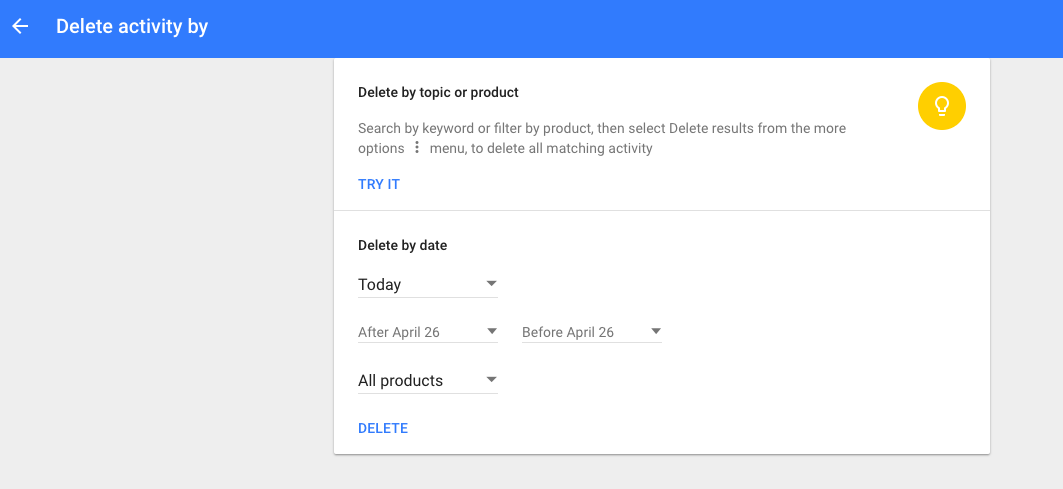Click the Delete by date heading
1063x489 pixels.
403,246
